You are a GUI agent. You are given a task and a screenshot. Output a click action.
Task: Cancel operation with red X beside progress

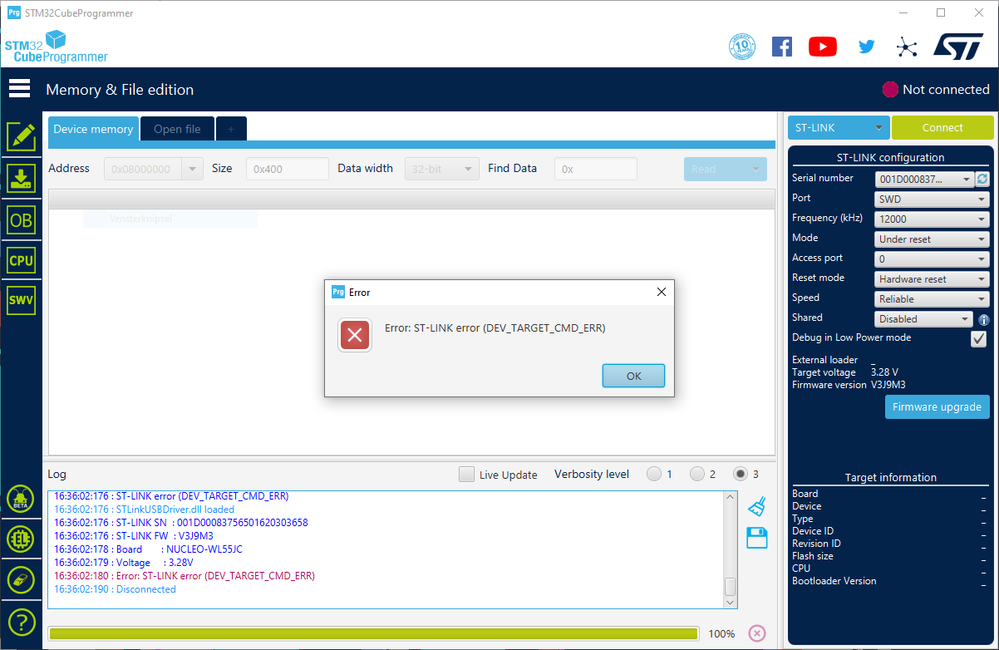757,633
